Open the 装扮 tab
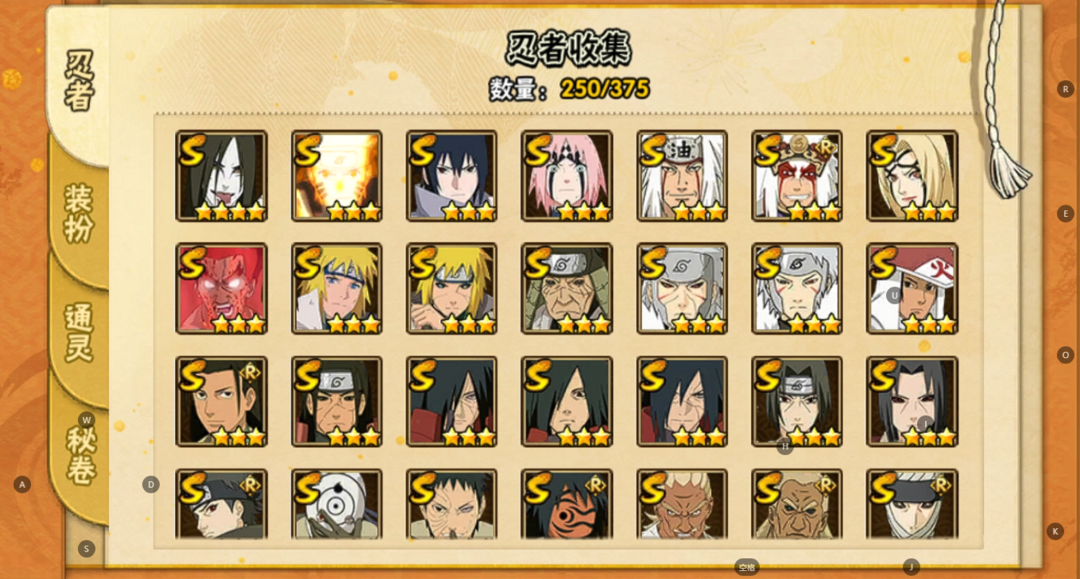 [x=79, y=213]
